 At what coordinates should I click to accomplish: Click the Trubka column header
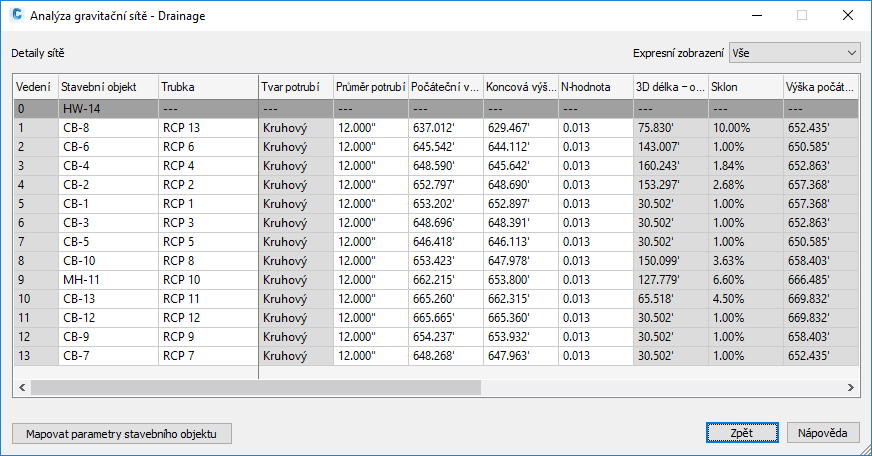(209, 87)
